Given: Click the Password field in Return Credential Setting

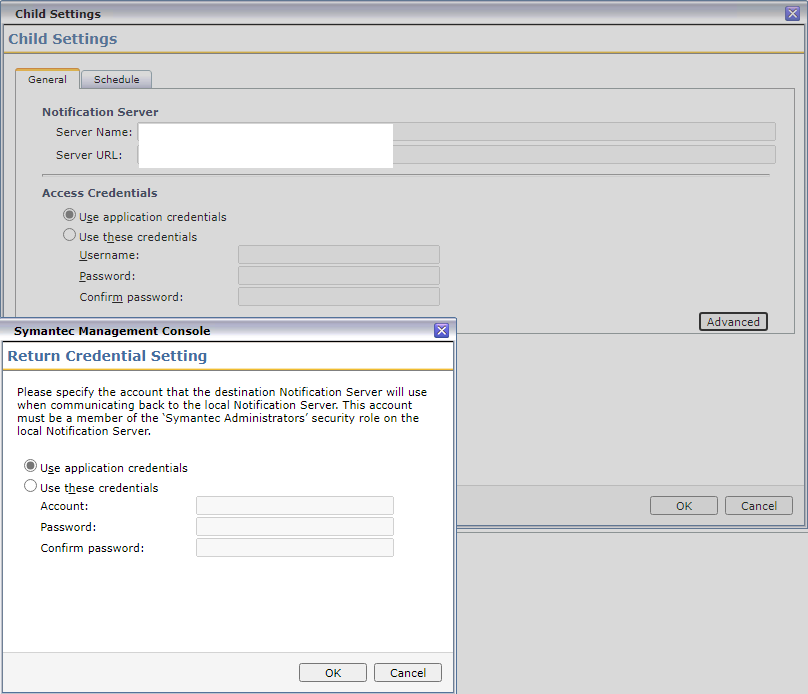Looking at the screenshot, I should [x=295, y=527].
